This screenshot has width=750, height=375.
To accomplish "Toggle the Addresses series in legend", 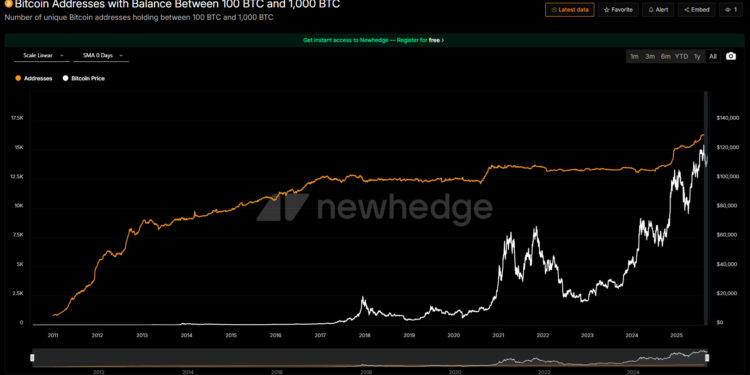I will coord(34,78).
